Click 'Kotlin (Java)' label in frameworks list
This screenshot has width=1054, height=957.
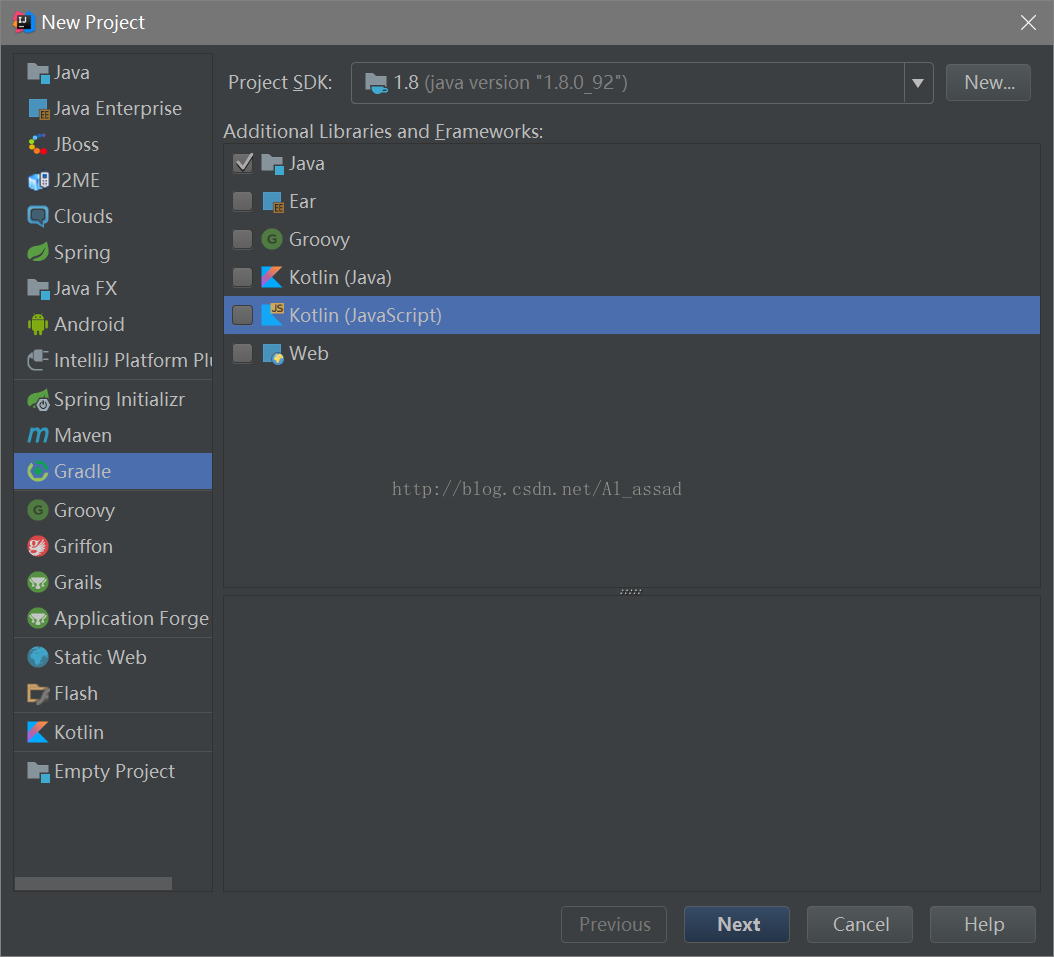pyautogui.click(x=340, y=278)
